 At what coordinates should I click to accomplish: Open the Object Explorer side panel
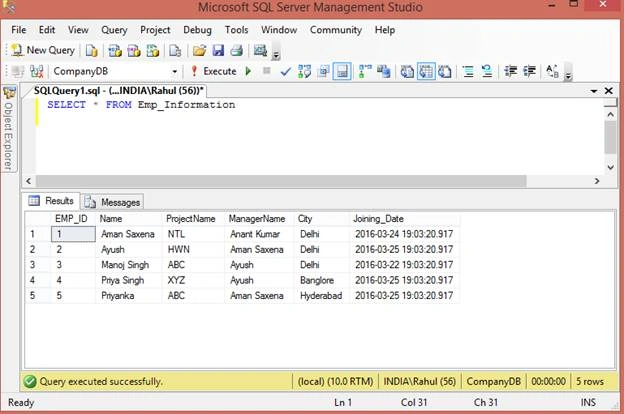coord(8,129)
